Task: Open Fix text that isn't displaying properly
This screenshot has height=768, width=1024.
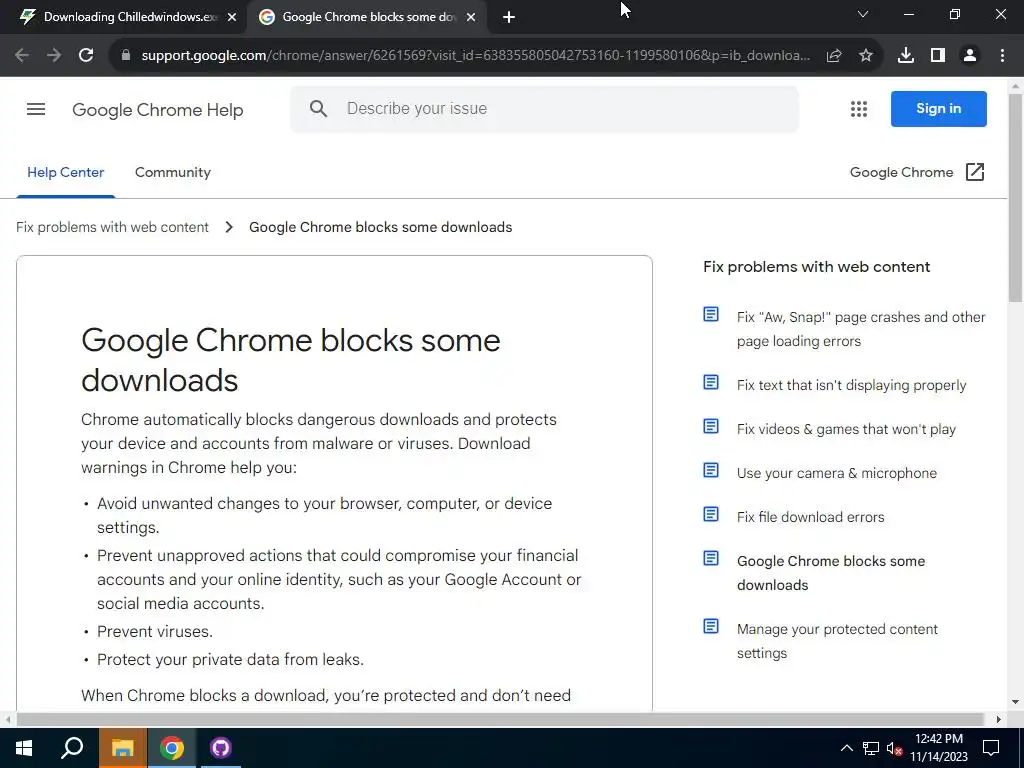Action: pyautogui.click(x=852, y=385)
